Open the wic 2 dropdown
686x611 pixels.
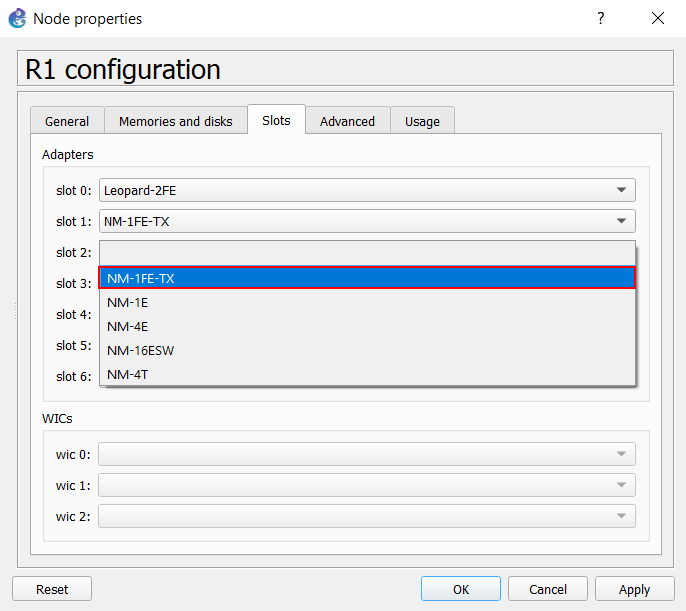pyautogui.click(x=367, y=516)
